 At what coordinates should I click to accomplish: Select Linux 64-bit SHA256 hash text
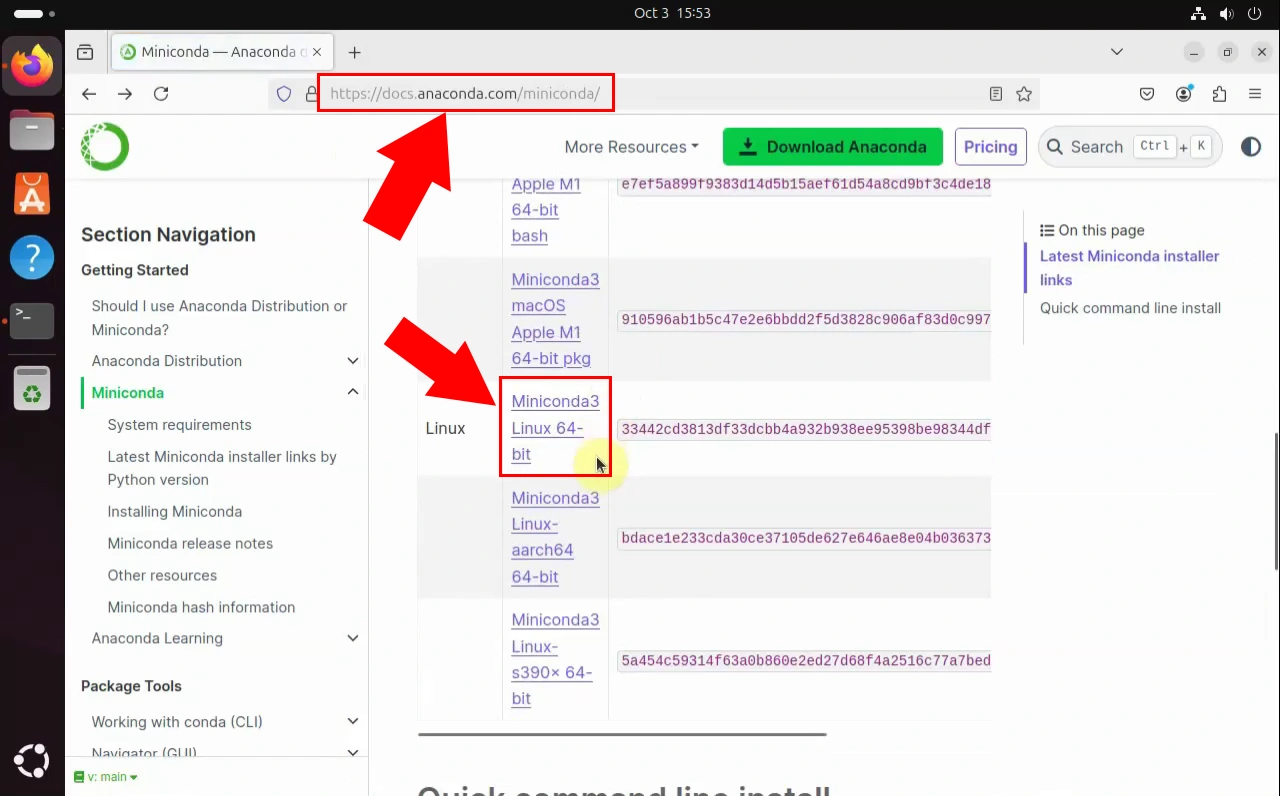pos(805,430)
